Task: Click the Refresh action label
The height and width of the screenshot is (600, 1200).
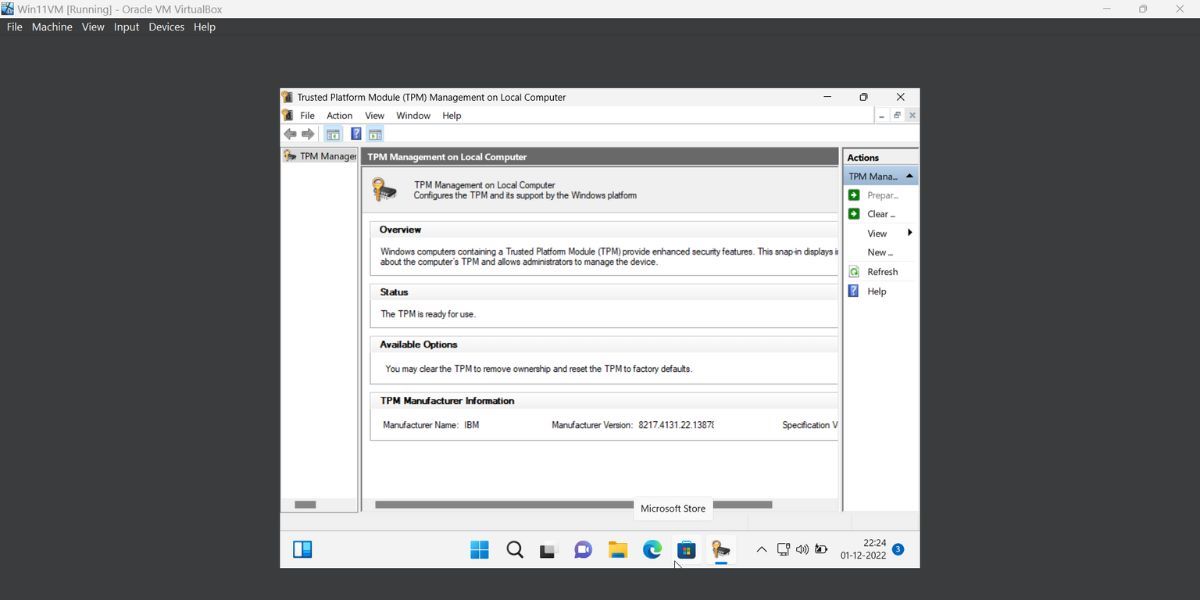Action: click(x=883, y=272)
